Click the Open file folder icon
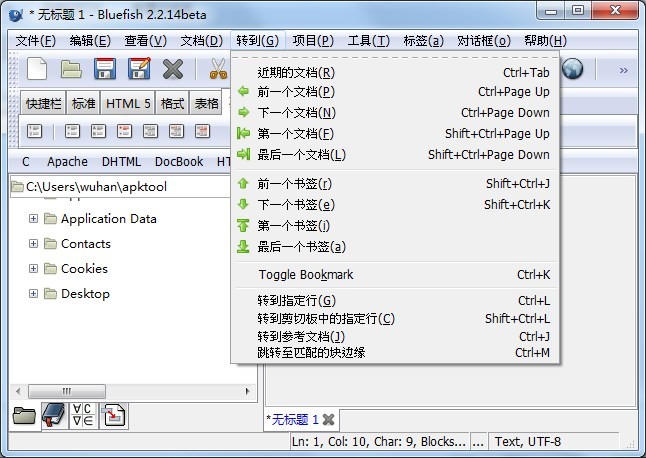 [x=71, y=69]
